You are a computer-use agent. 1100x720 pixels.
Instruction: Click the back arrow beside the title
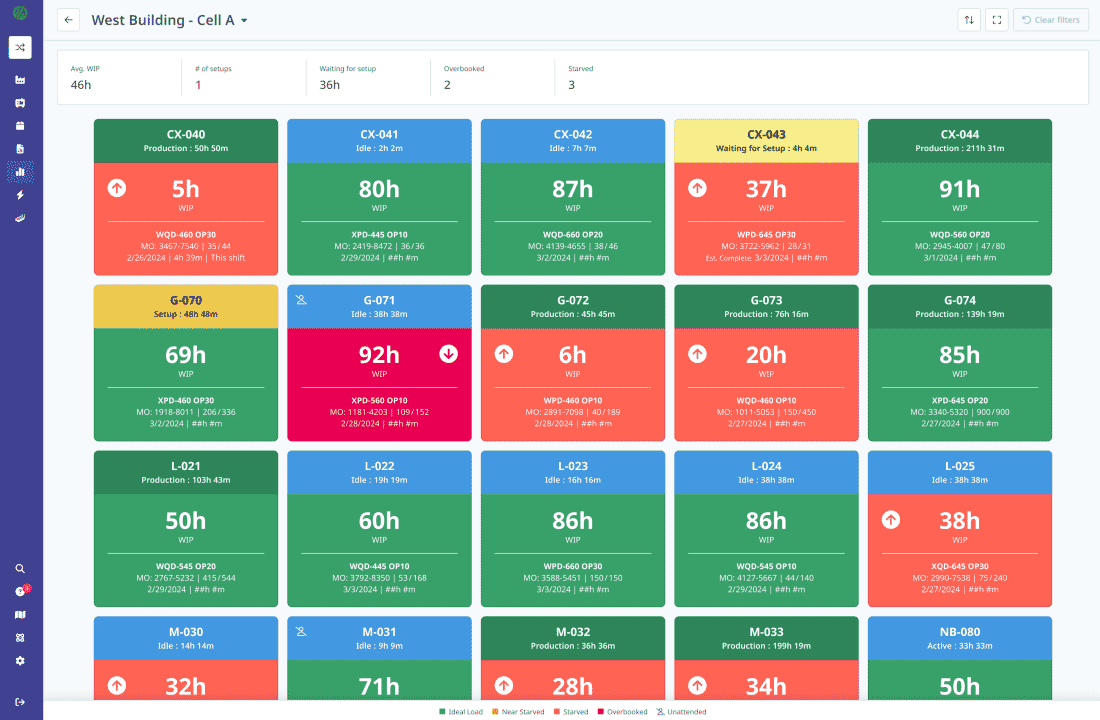point(66,19)
